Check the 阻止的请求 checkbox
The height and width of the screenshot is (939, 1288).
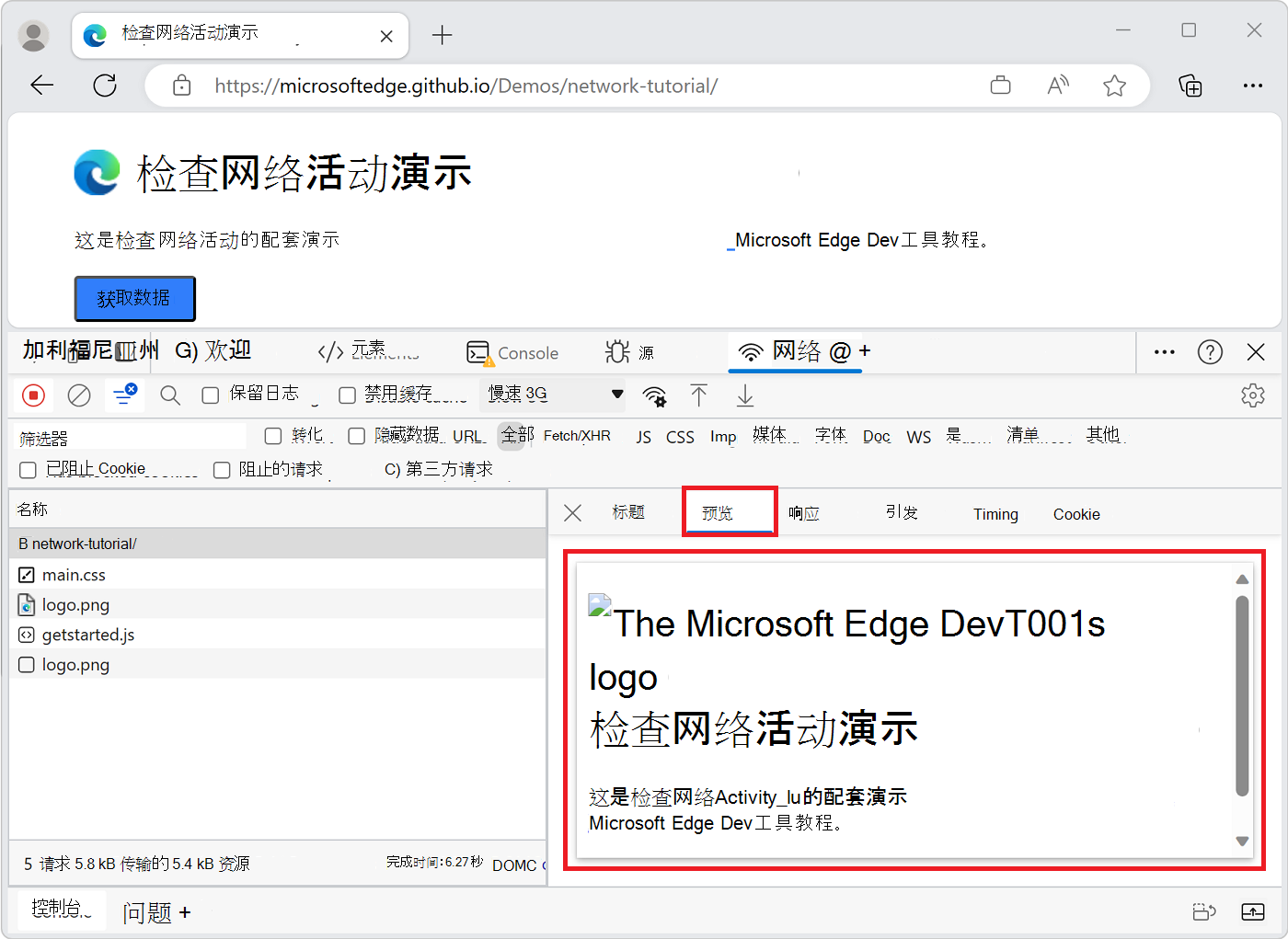pos(222,470)
